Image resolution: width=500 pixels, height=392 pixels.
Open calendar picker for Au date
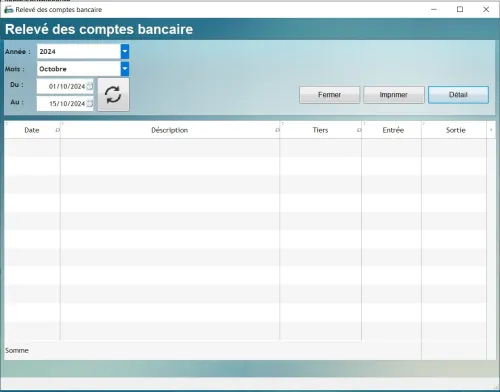tap(89, 104)
